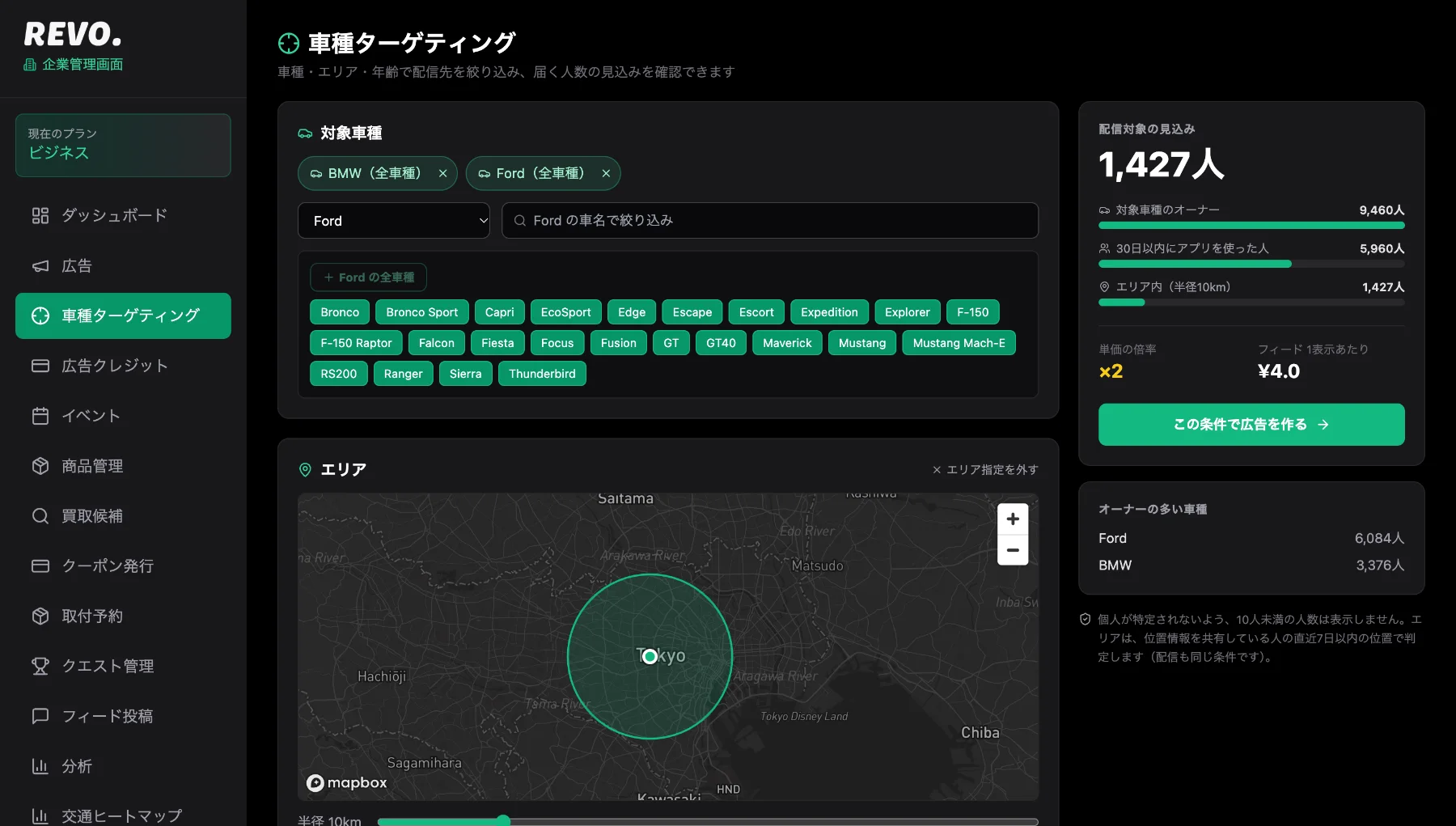Click the map zoom out minus icon
Image resolution: width=1456 pixels, height=826 pixels.
[1013, 550]
